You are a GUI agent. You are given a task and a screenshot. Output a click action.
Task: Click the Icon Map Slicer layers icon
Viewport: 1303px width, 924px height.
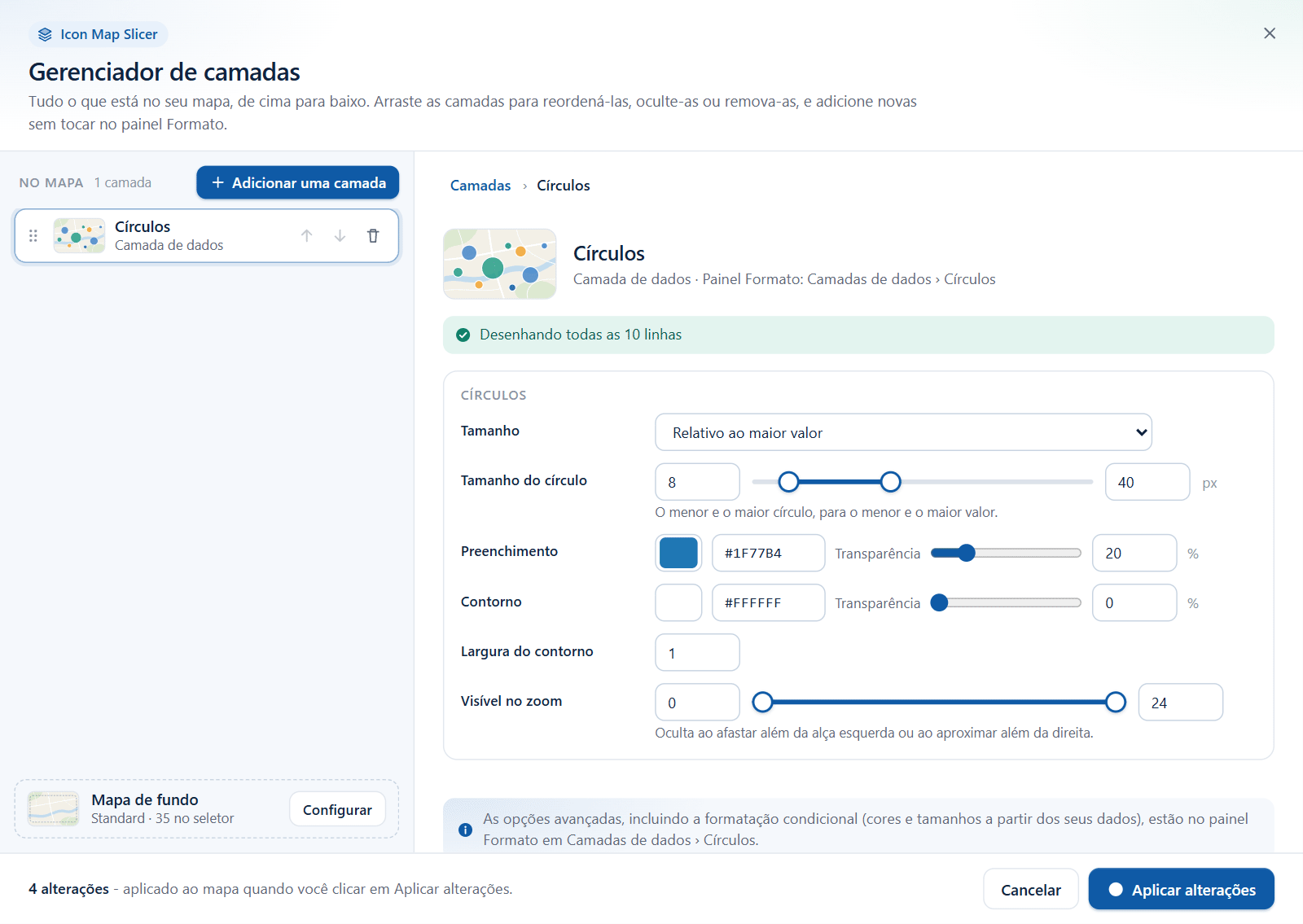tap(45, 34)
